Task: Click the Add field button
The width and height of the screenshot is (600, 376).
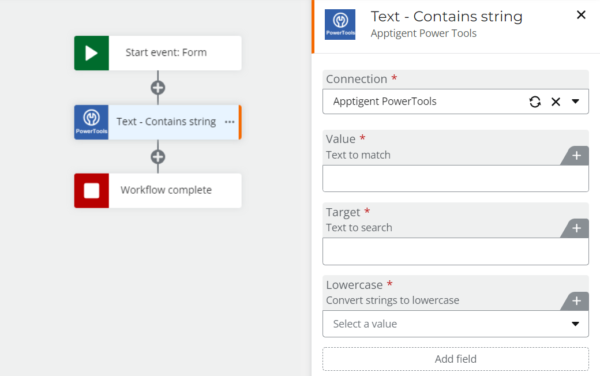Action: (455, 359)
